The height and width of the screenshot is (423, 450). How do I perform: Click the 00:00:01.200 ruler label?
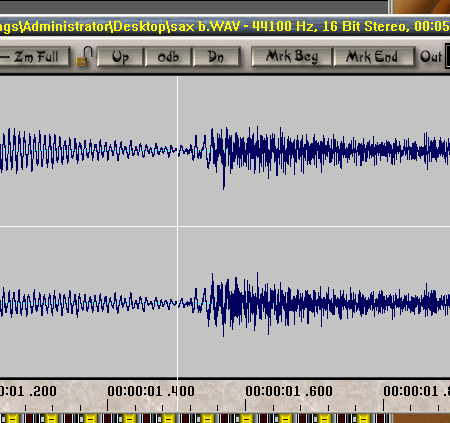pyautogui.click(x=28, y=391)
